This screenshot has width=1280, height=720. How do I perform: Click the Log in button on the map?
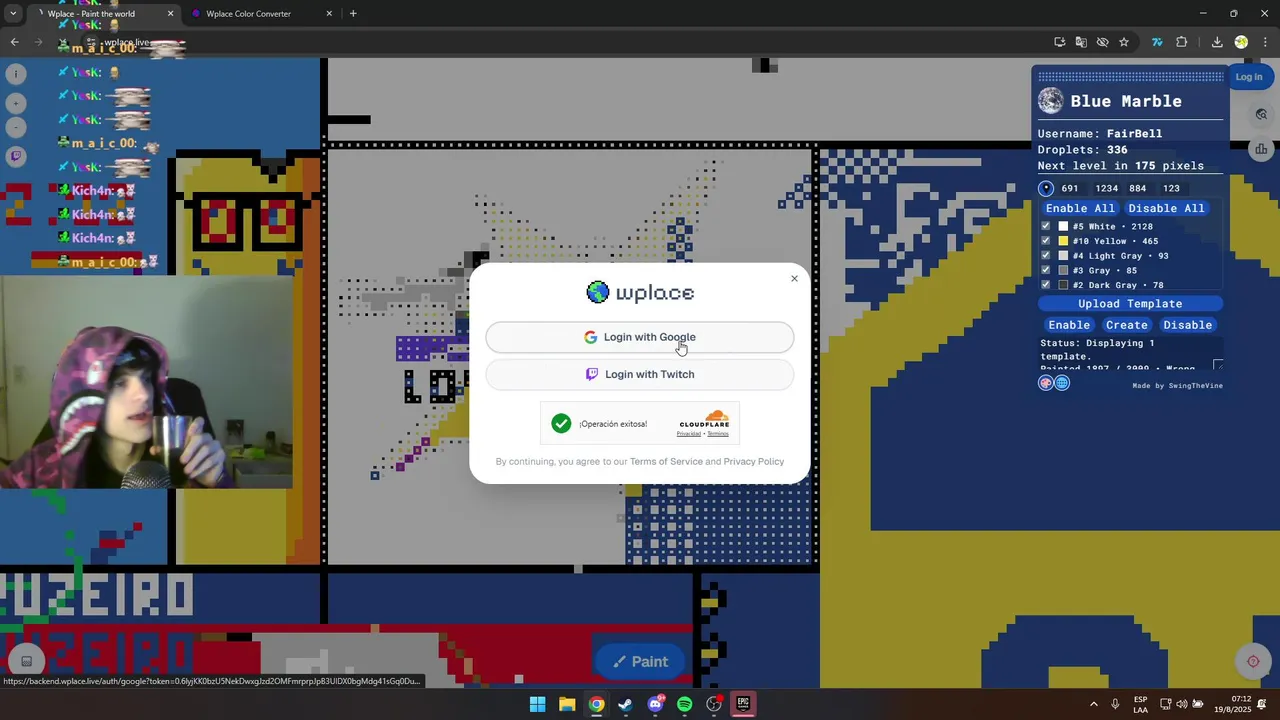1248,77
